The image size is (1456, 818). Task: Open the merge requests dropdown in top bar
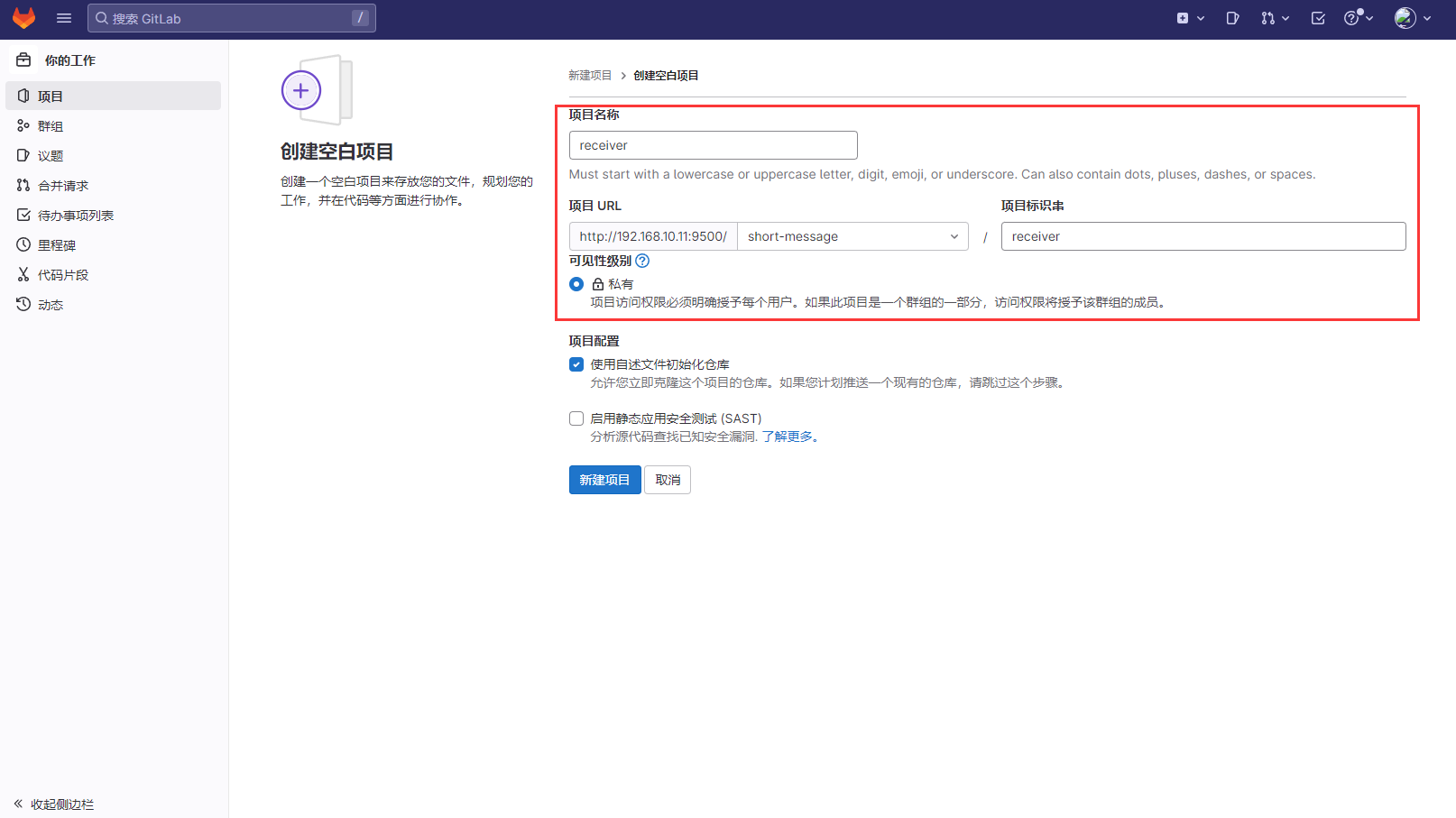coord(1275,18)
